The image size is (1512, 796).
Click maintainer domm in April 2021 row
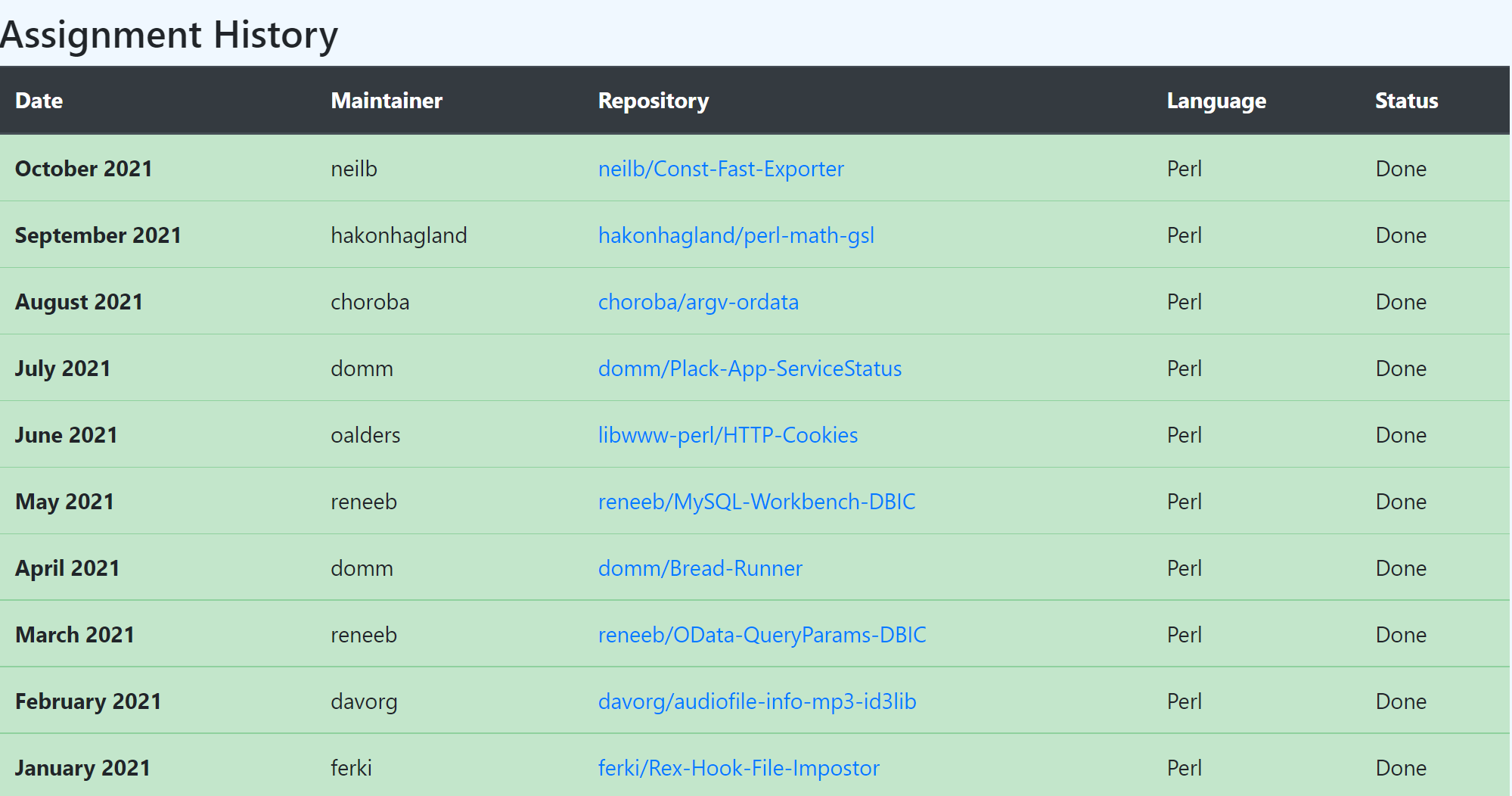coord(362,568)
